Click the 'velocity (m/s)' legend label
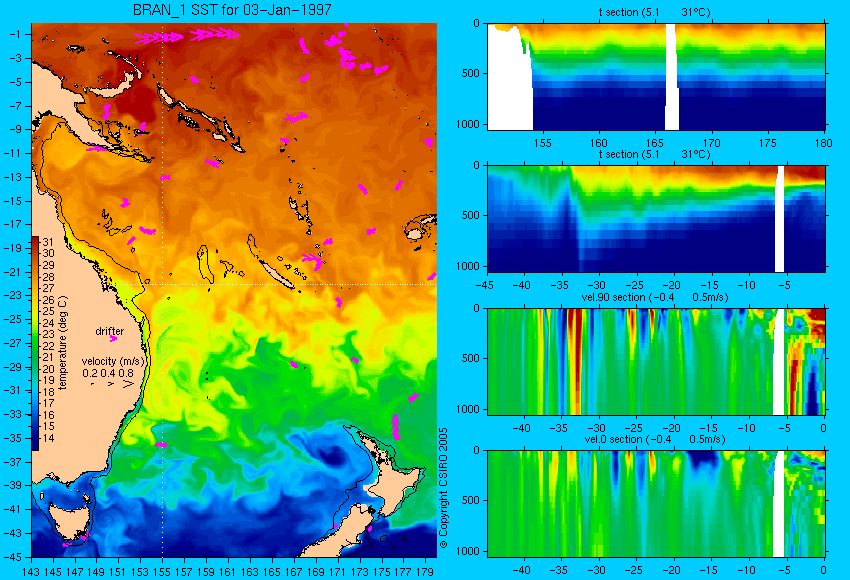Viewport: 850px width, 580px height. (x=113, y=361)
